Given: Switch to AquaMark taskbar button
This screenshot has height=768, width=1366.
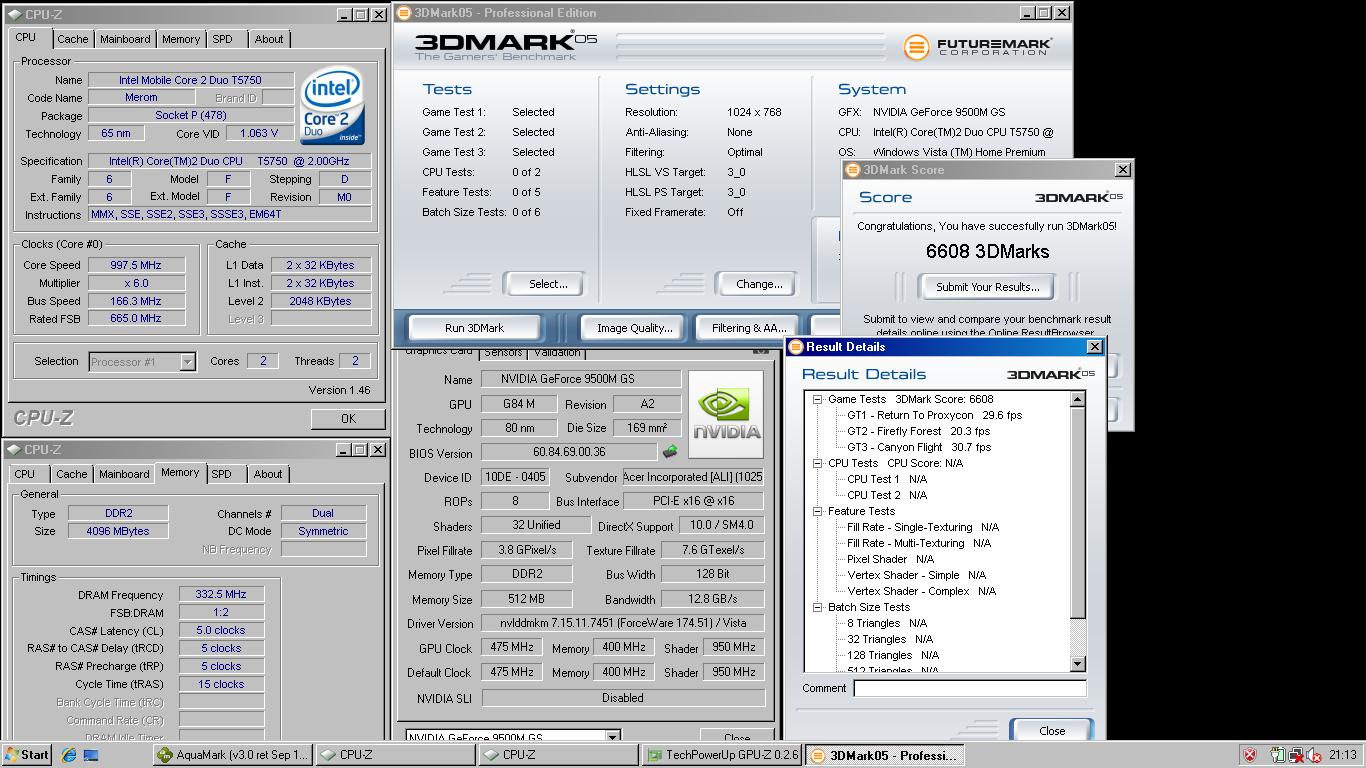Looking at the screenshot, I should click(x=233, y=755).
